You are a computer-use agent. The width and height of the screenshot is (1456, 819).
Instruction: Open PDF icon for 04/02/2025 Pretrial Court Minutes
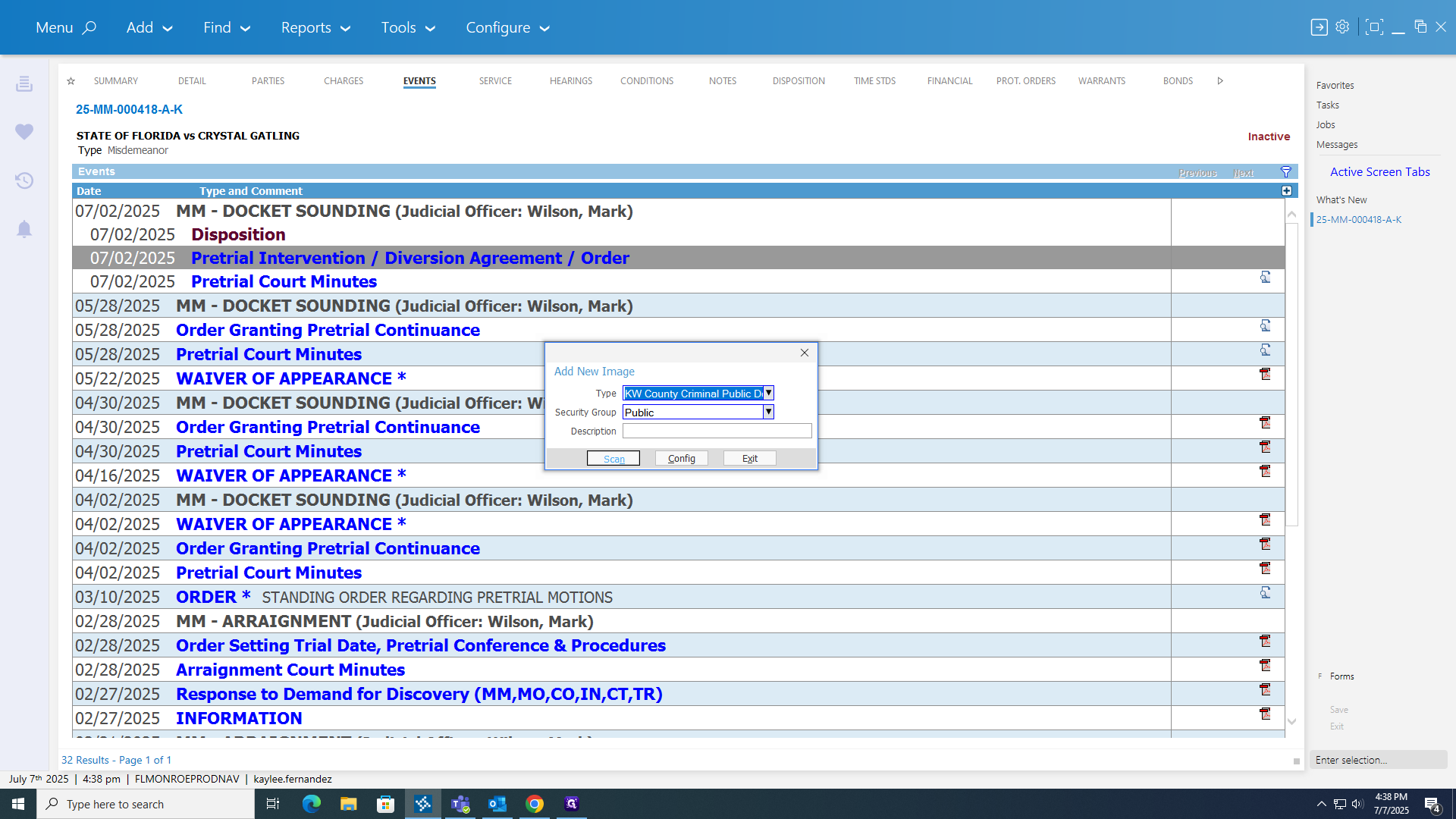click(1265, 568)
